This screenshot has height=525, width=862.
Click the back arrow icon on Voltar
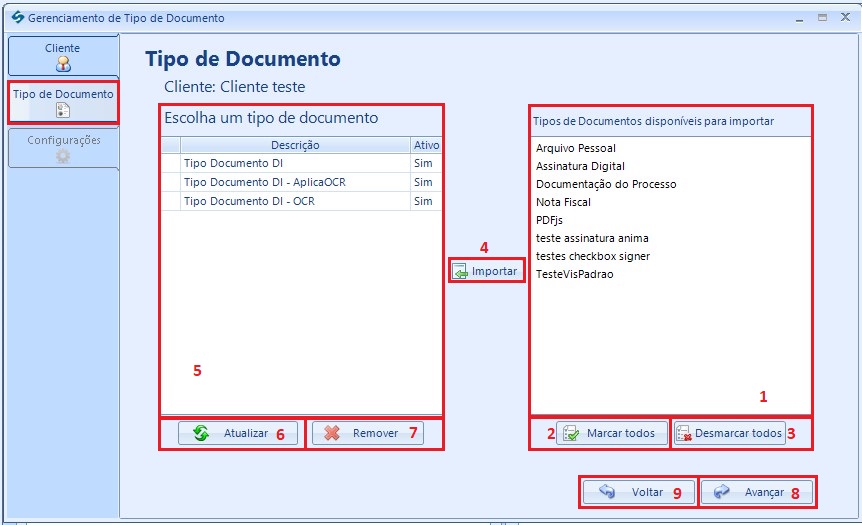[x=607, y=491]
